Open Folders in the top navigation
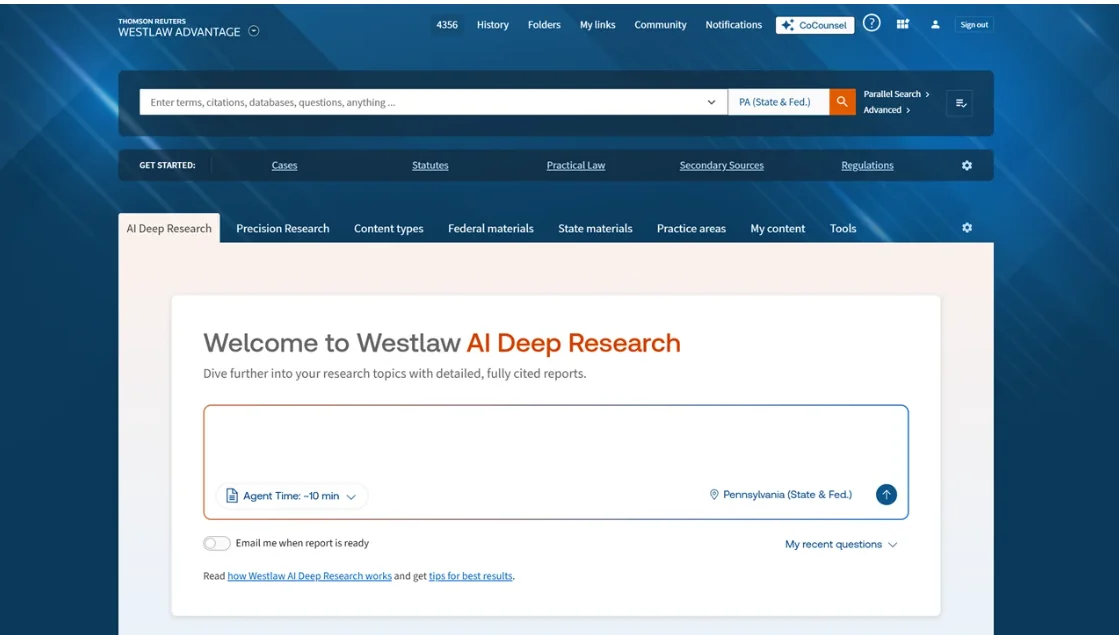Image resolution: width=1119 pixels, height=635 pixels. click(x=544, y=25)
